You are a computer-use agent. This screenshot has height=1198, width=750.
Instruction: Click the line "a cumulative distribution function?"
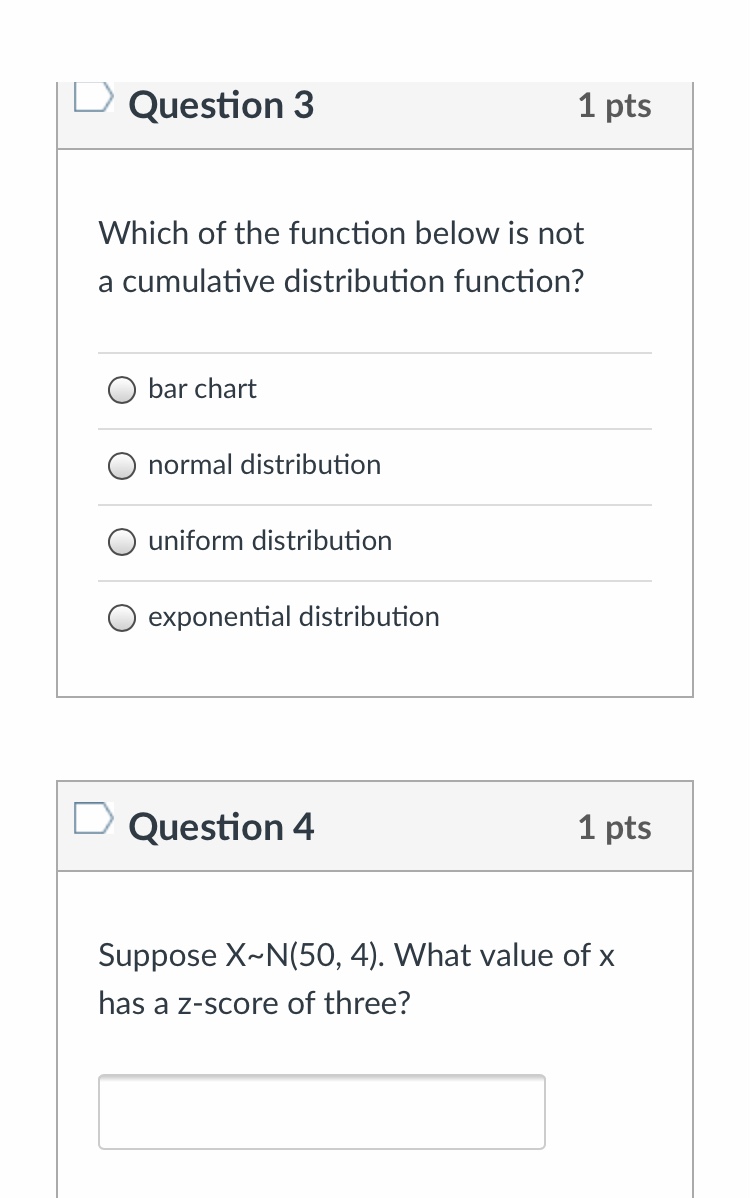click(x=341, y=282)
